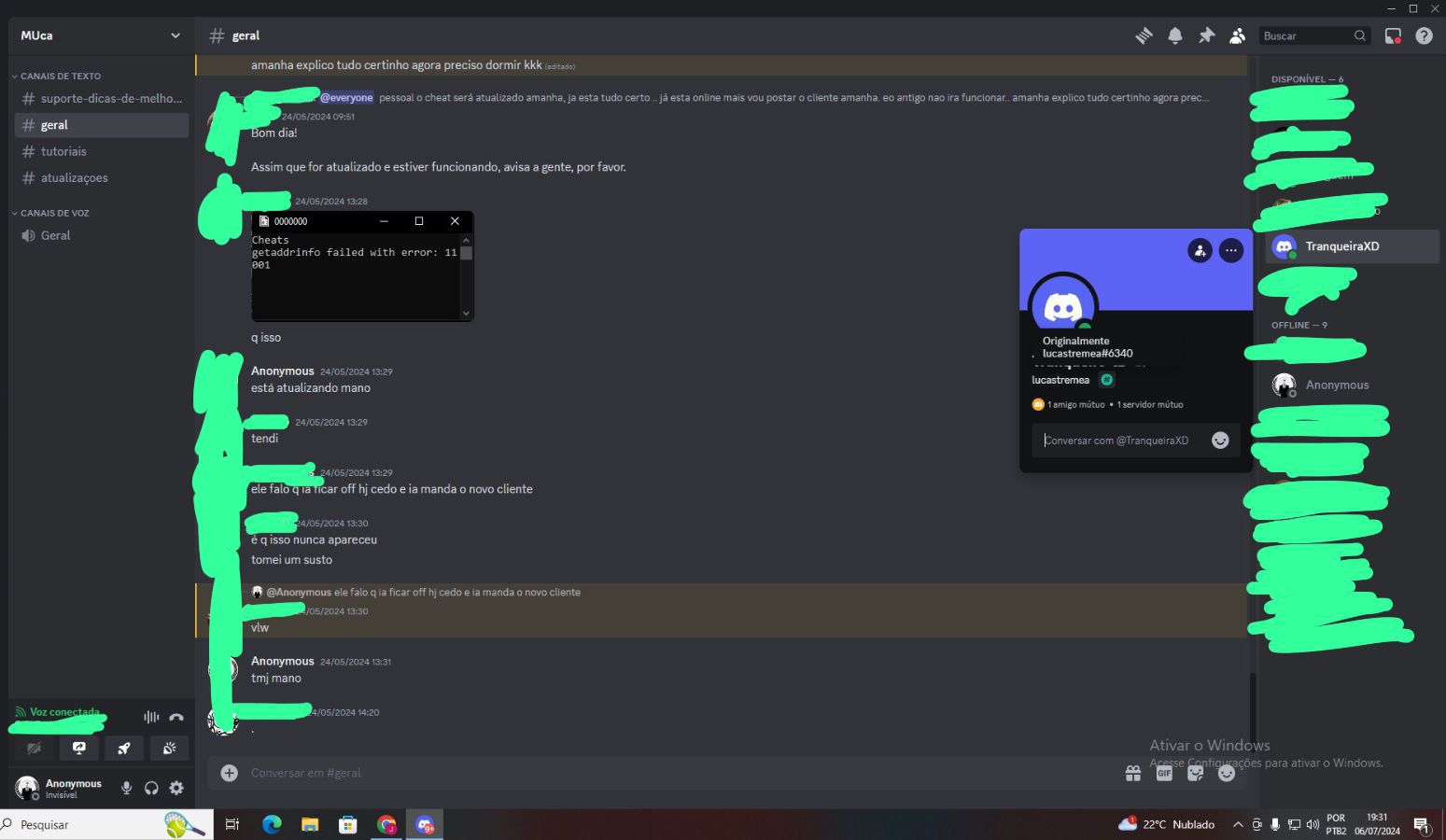Open the Threads icon in channel header
The width and height of the screenshot is (1446, 840).
coord(1144,35)
